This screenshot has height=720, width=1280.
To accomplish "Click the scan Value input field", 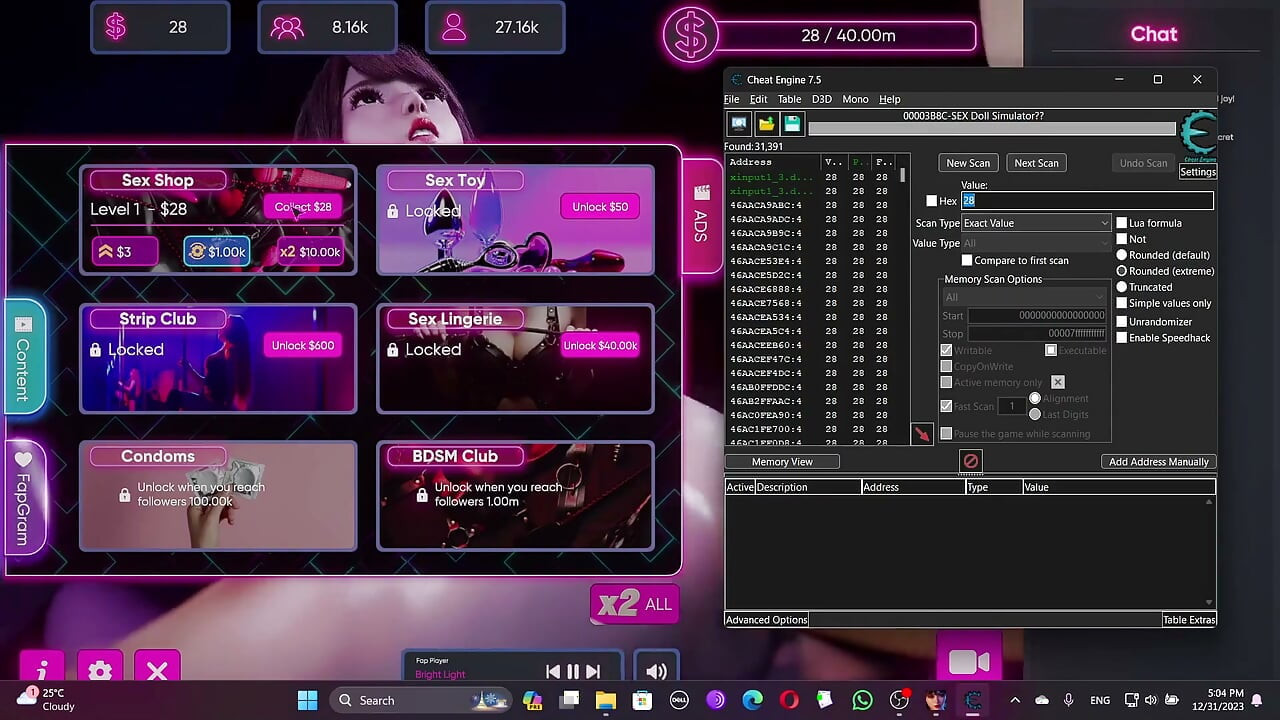I will [1087, 201].
